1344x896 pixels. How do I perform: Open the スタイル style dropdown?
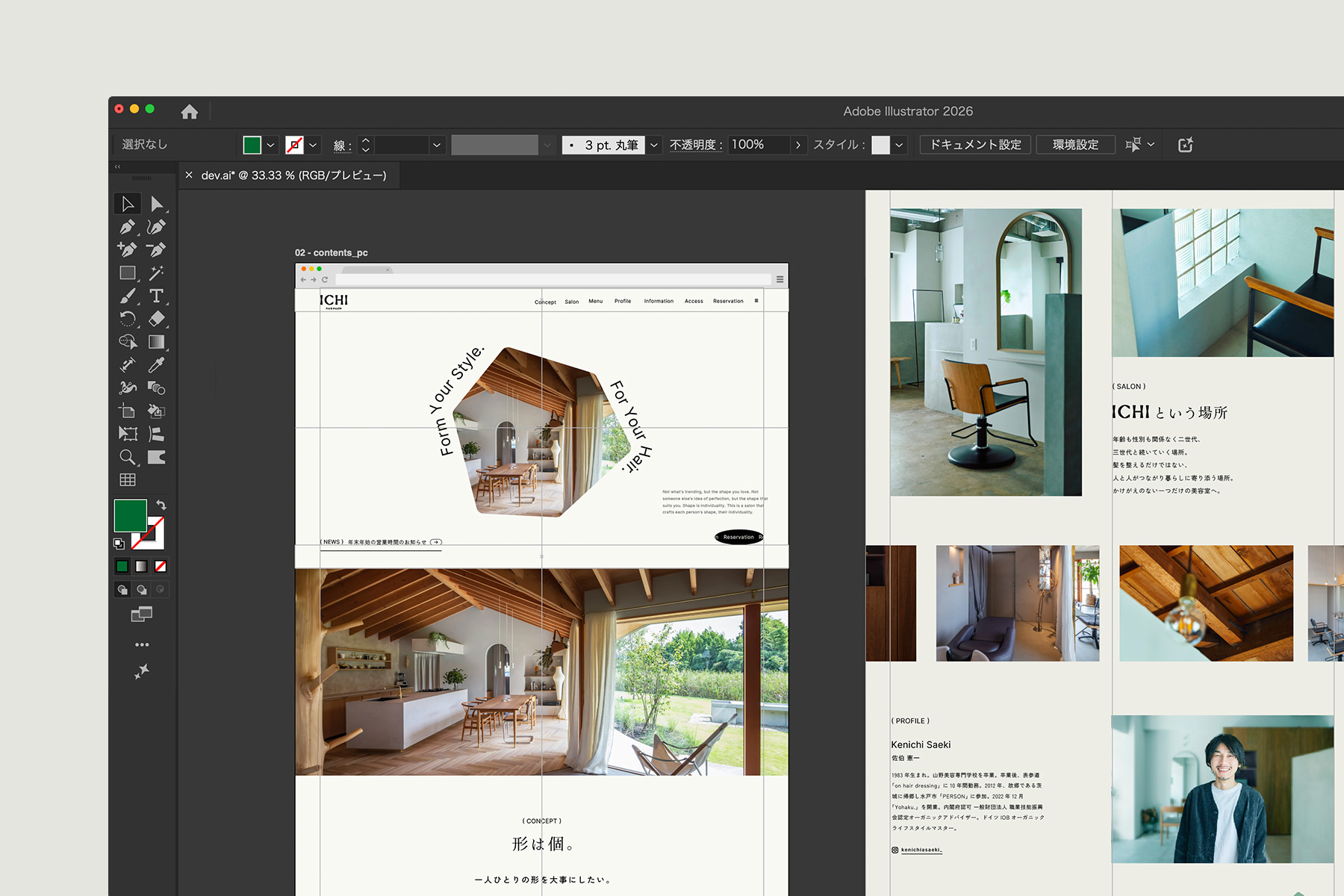(x=899, y=145)
